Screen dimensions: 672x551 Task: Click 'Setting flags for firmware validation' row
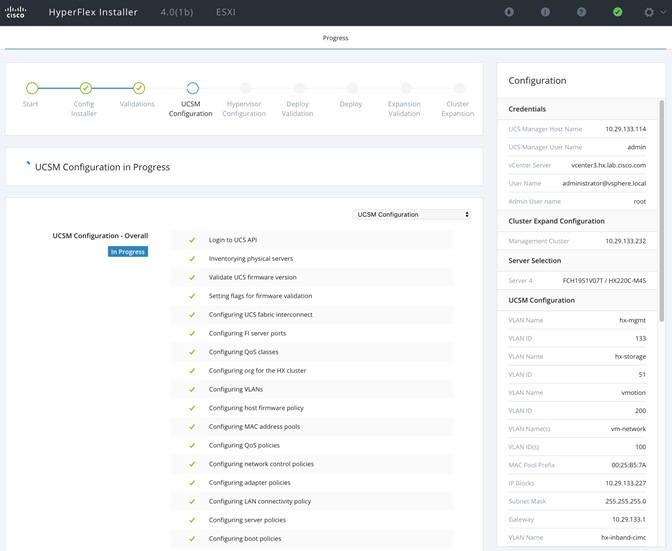(x=312, y=296)
